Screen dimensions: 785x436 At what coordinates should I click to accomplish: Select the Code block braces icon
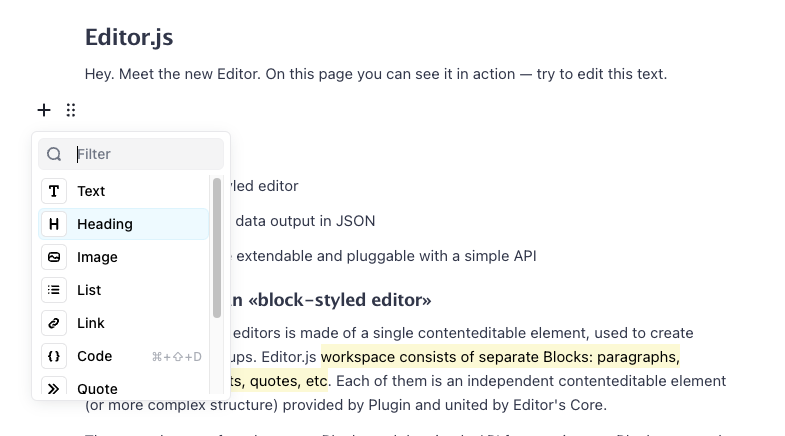pos(54,356)
